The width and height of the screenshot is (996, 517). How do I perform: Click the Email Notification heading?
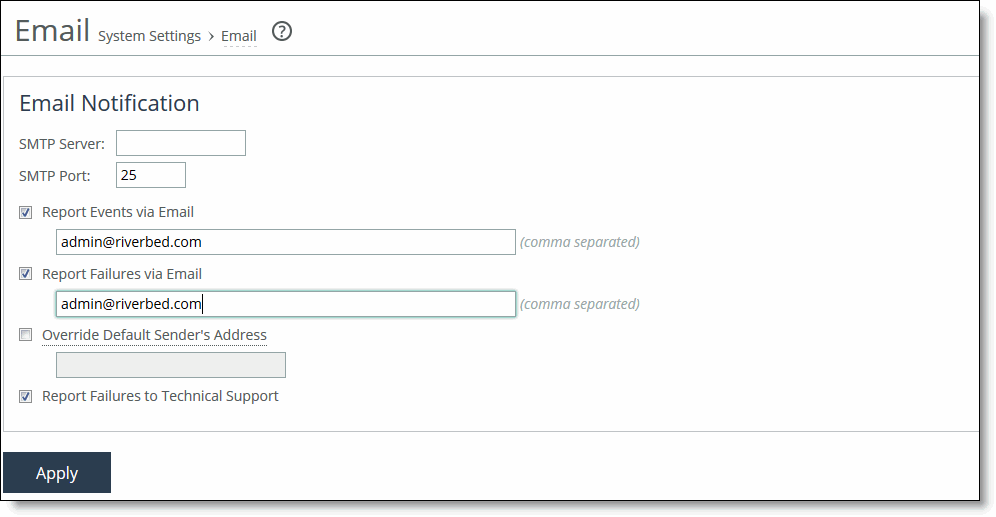109,103
